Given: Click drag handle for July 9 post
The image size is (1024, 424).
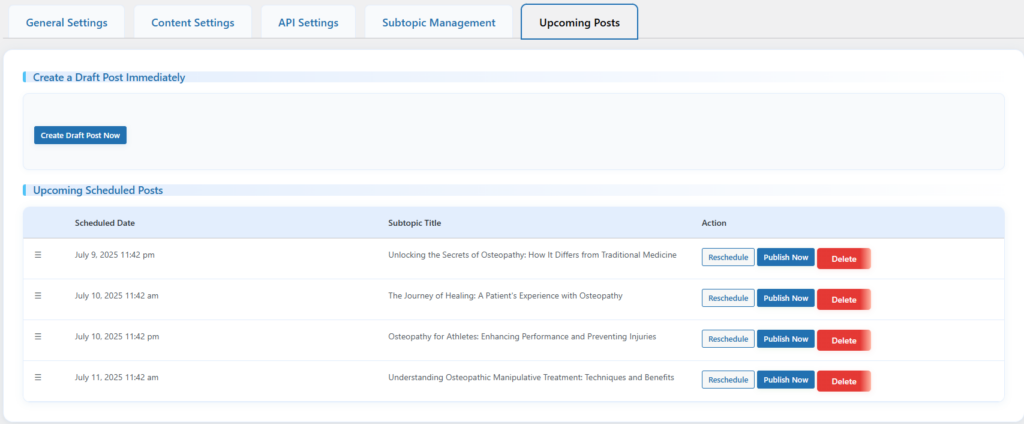Looking at the screenshot, I should coord(38,255).
